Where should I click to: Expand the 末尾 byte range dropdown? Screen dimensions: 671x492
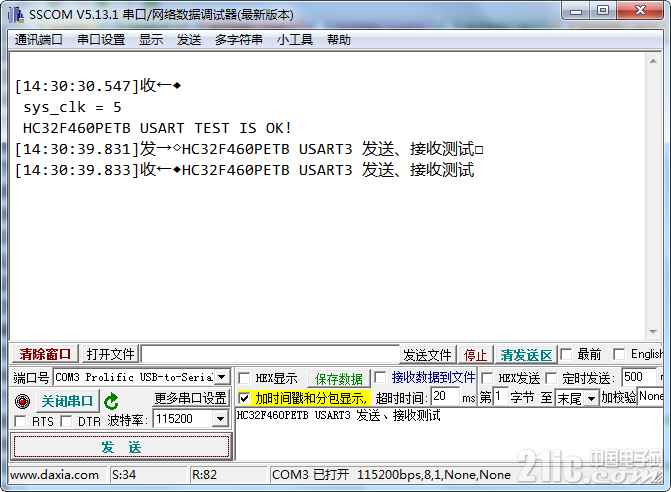coord(591,399)
